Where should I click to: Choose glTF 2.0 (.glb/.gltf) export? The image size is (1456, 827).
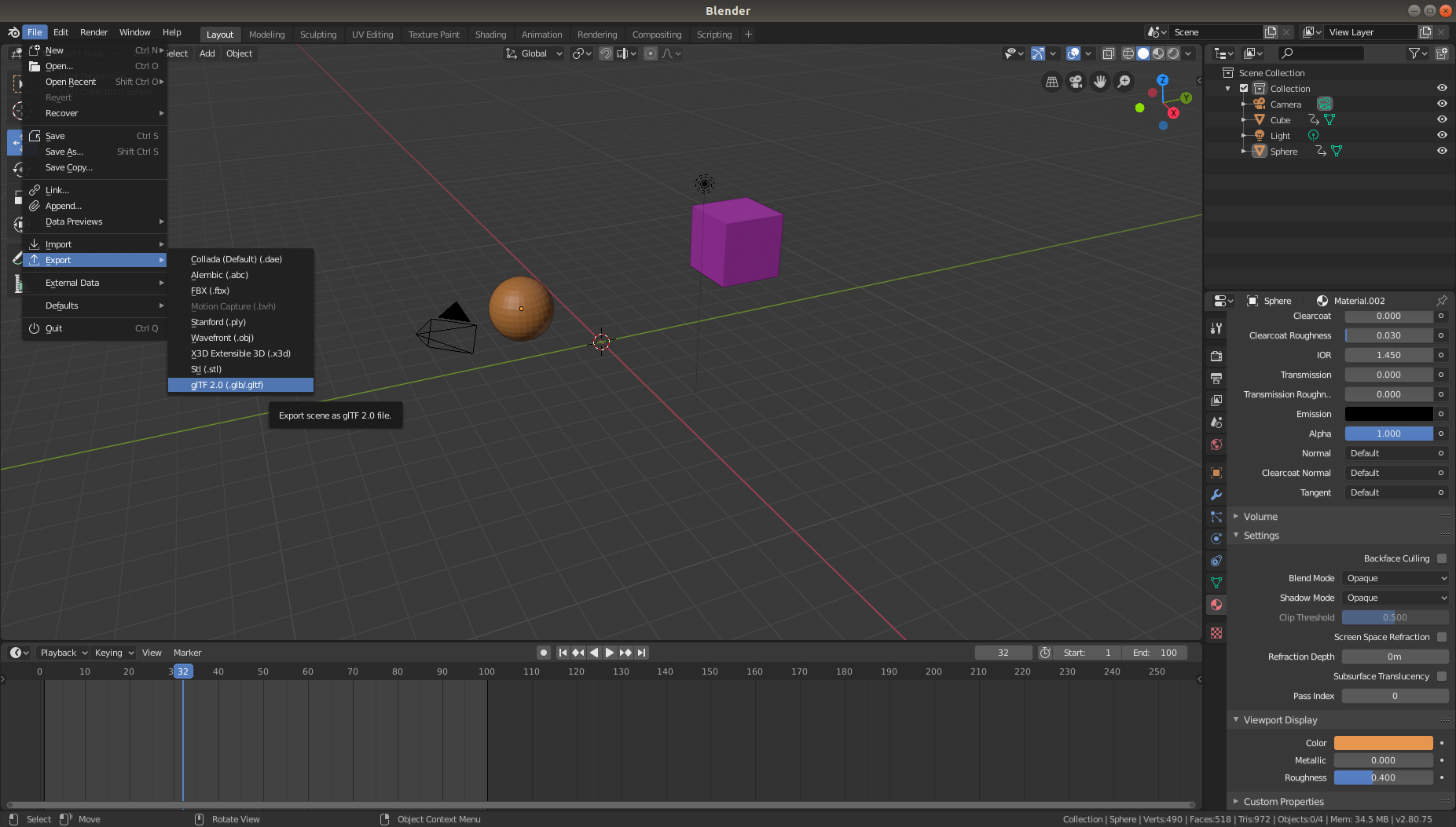pos(240,385)
